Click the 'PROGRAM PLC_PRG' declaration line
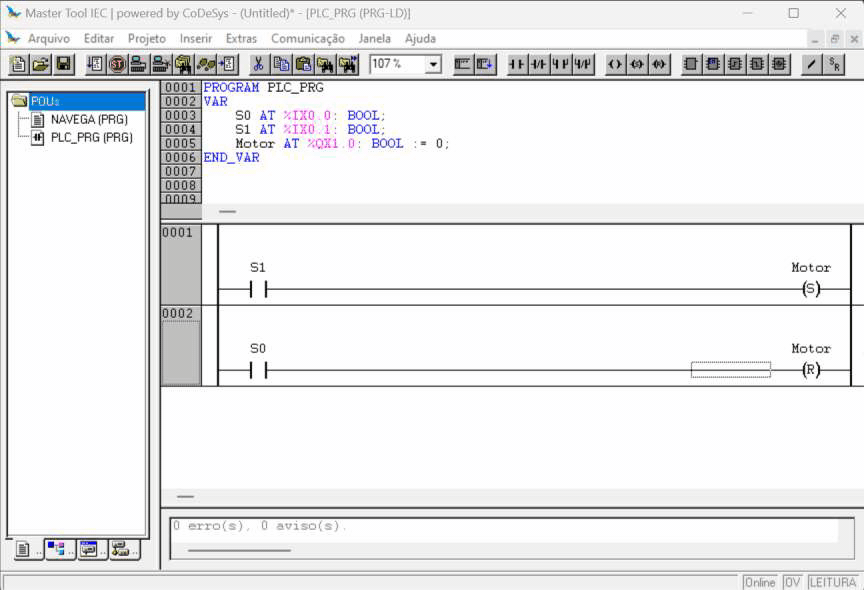 pos(263,88)
